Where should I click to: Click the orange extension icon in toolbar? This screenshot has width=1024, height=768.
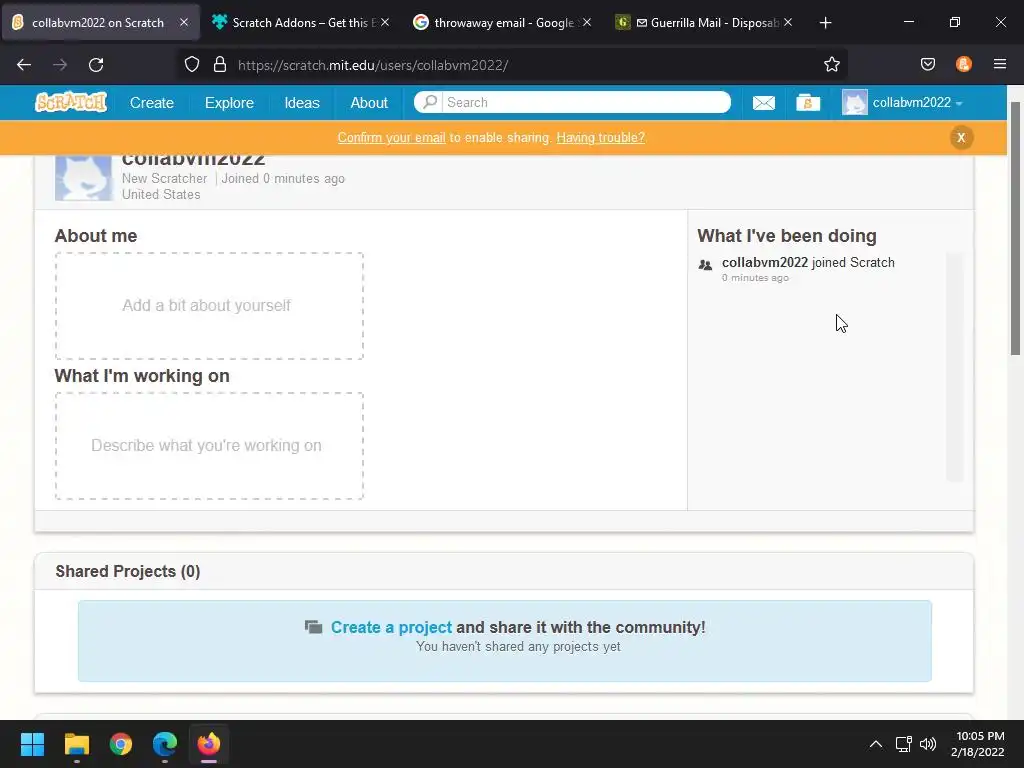(964, 64)
